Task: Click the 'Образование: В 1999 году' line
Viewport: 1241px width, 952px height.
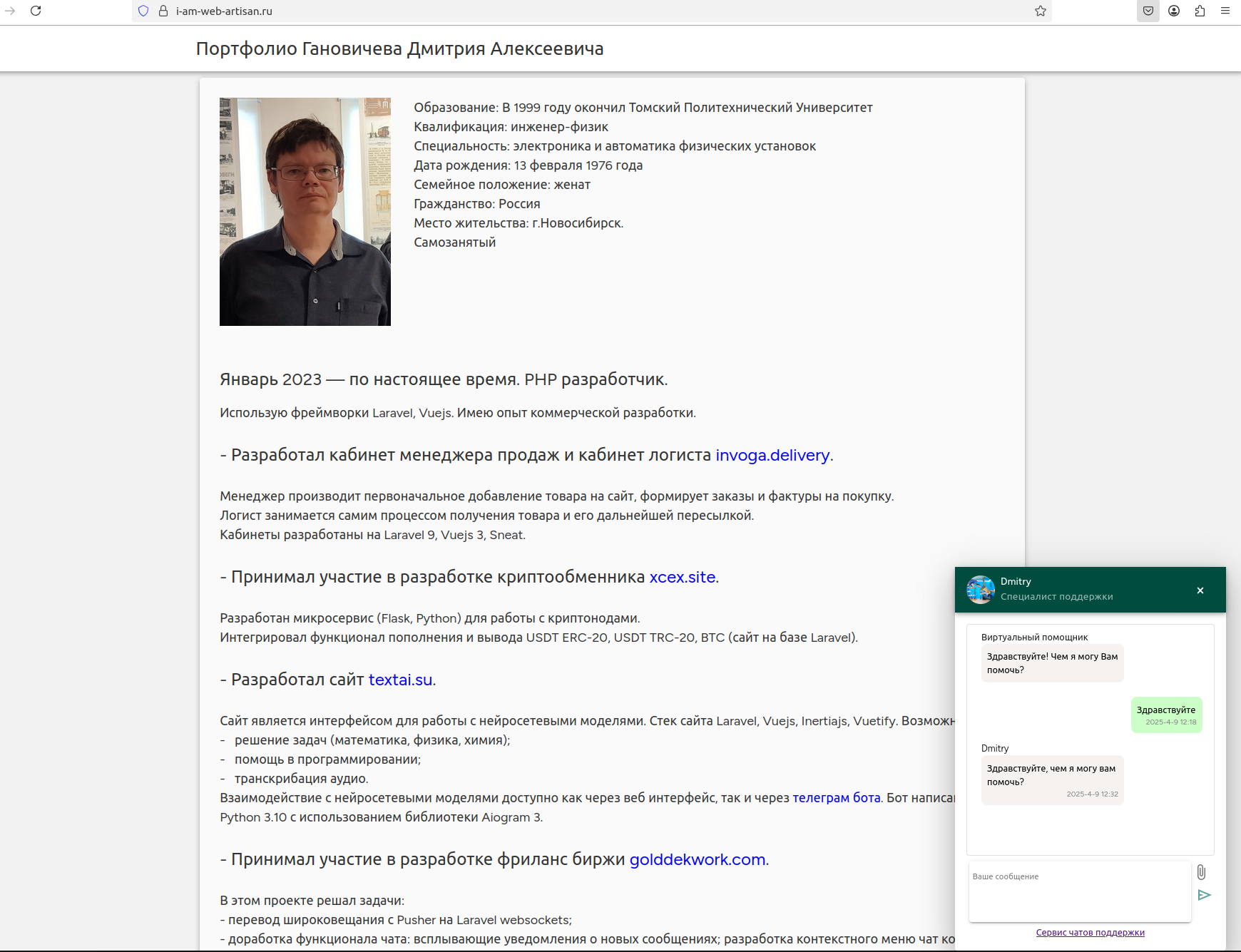Action: (643, 108)
